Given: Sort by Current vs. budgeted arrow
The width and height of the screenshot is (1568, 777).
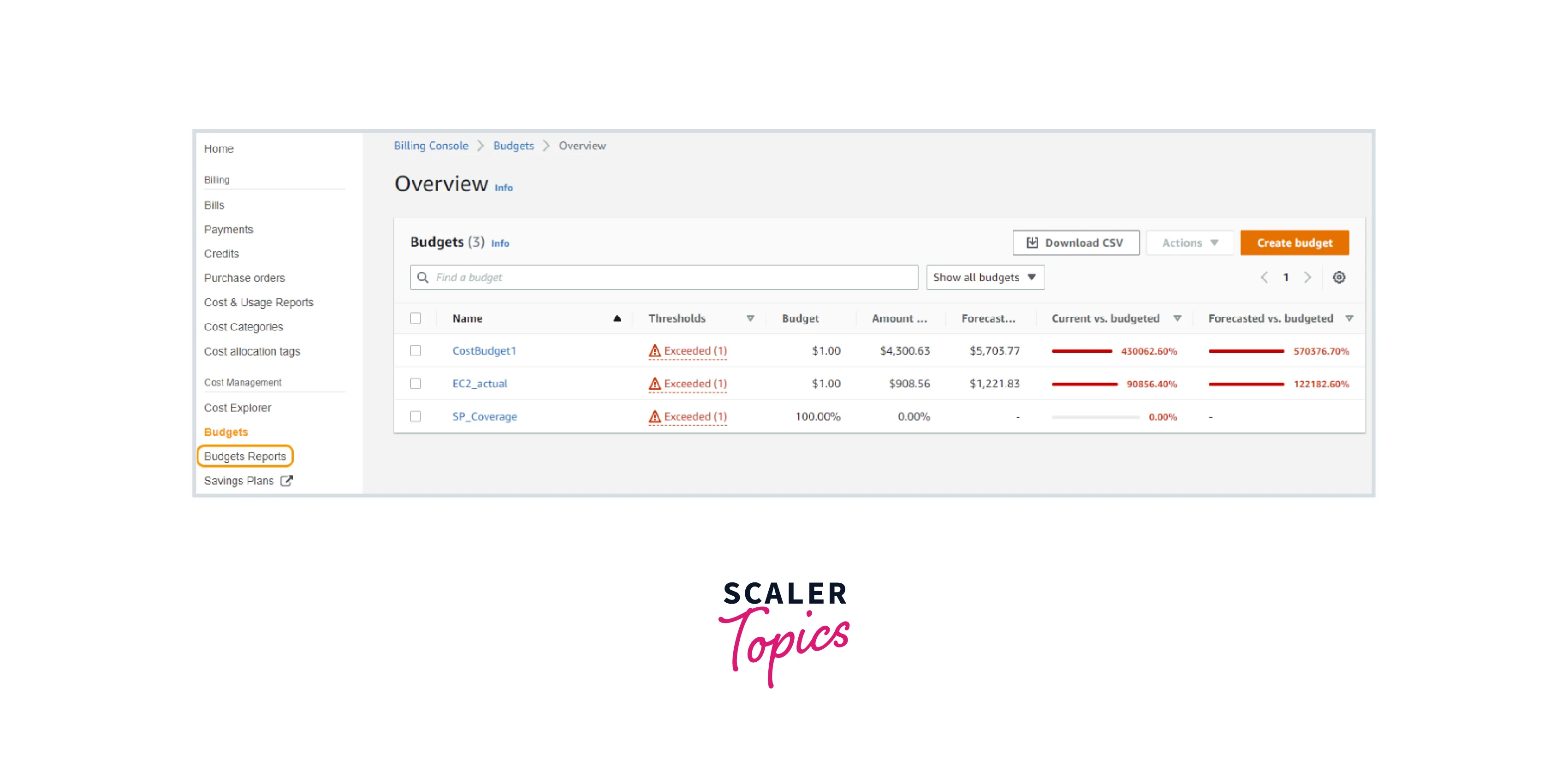Looking at the screenshot, I should click(1177, 318).
